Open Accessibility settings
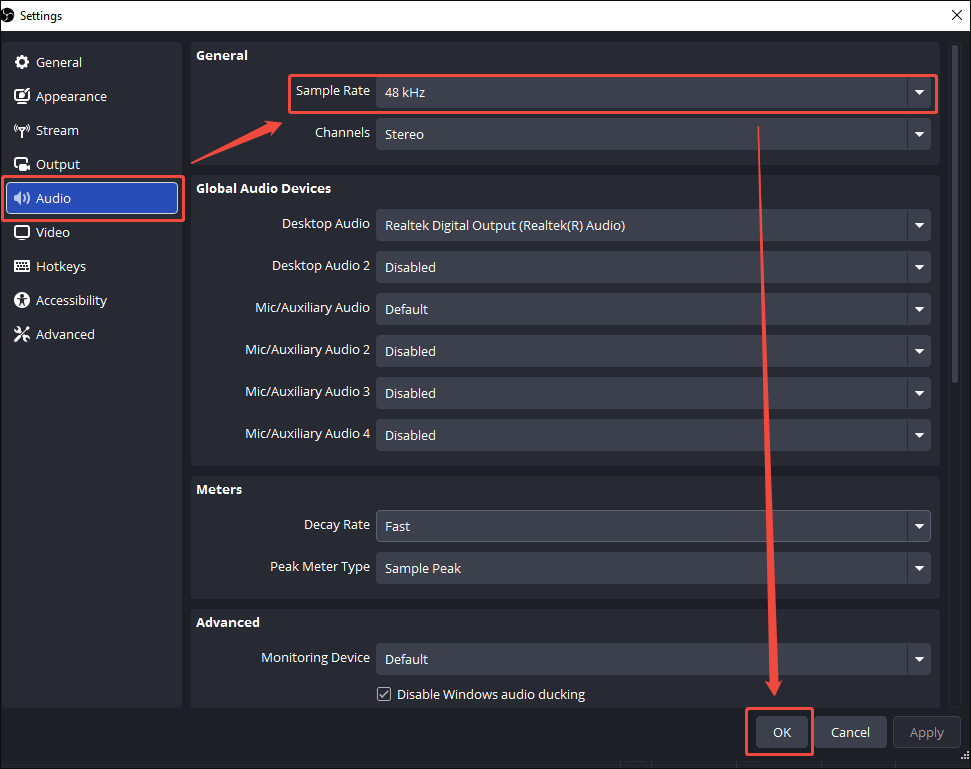 pos(72,300)
